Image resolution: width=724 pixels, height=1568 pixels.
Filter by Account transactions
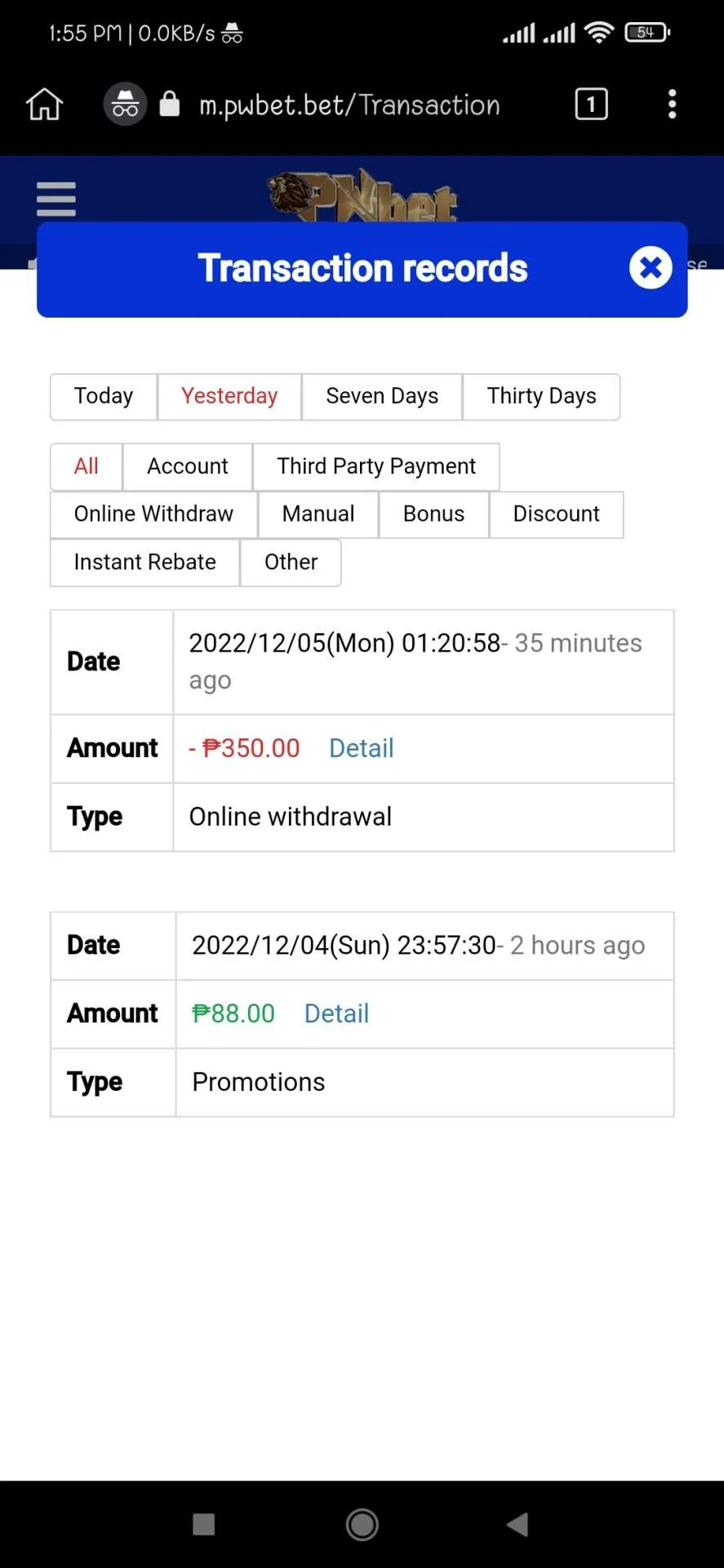[188, 466]
